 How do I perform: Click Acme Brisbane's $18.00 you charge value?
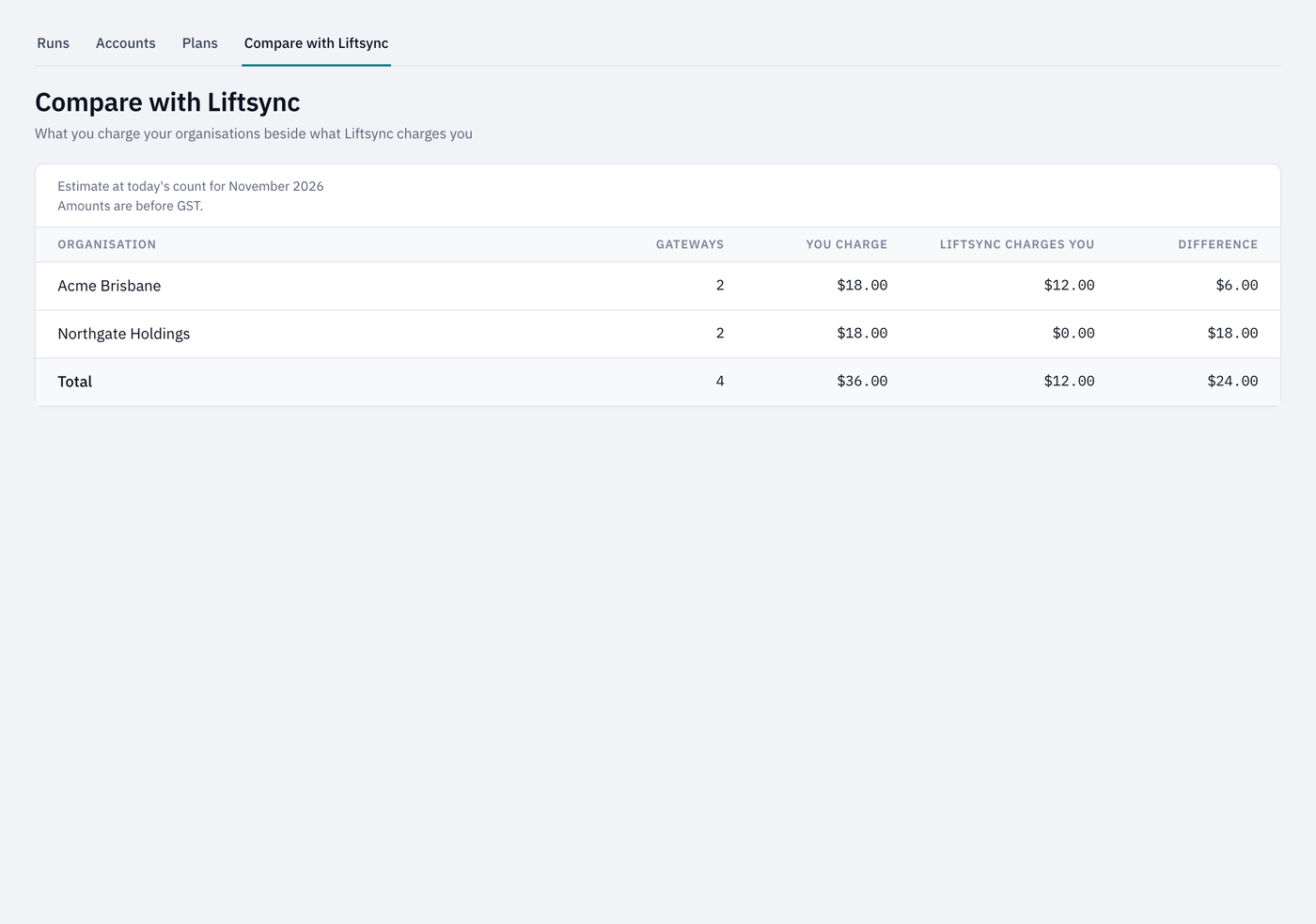coord(862,285)
